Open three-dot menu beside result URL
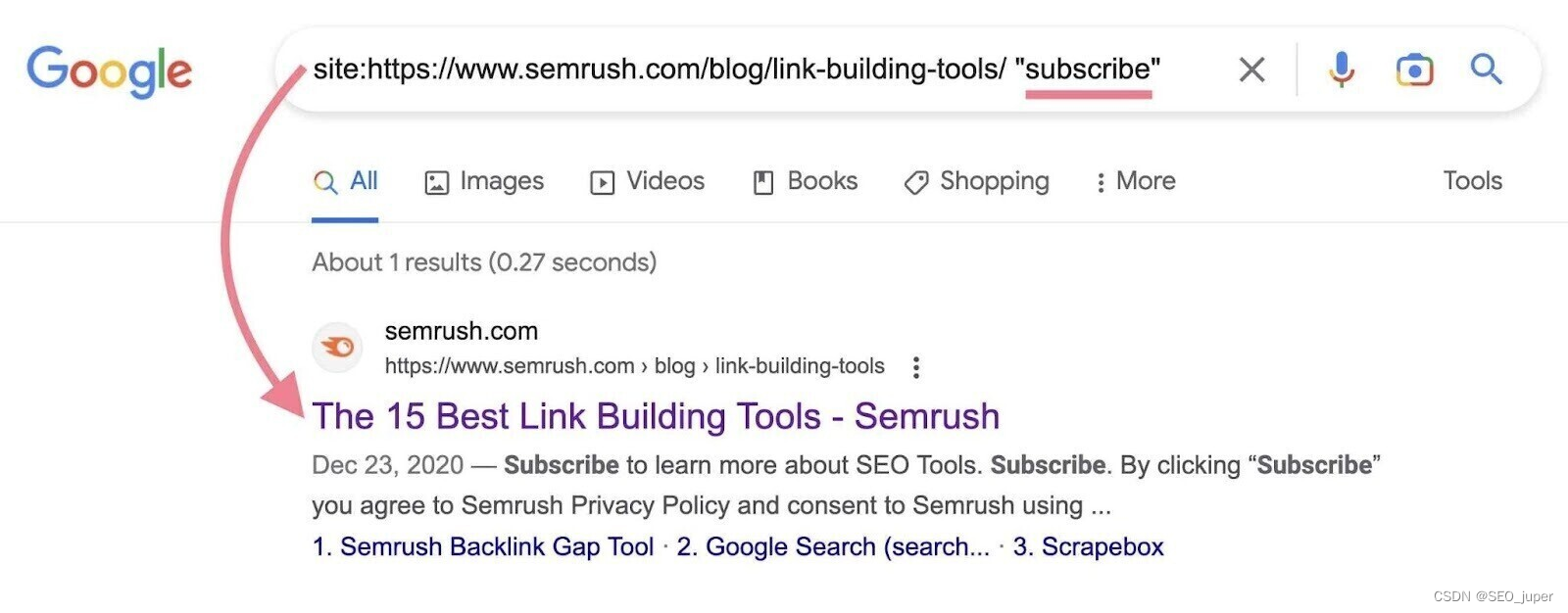This screenshot has width=1568, height=613. (916, 367)
